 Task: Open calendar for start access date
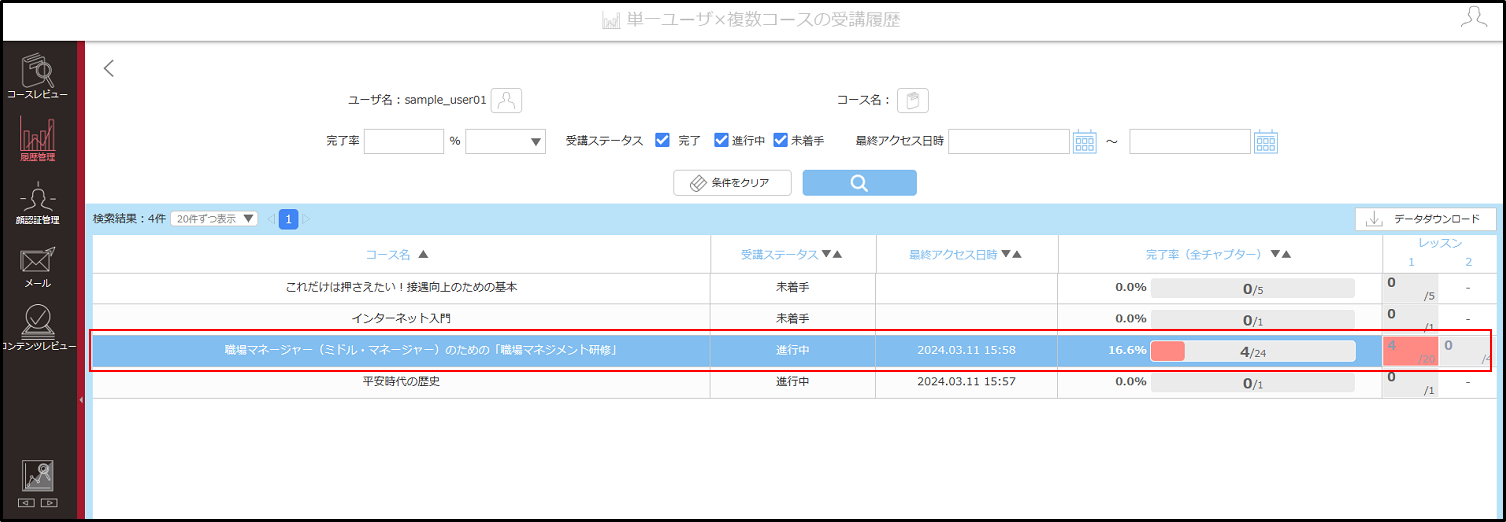tap(1085, 142)
